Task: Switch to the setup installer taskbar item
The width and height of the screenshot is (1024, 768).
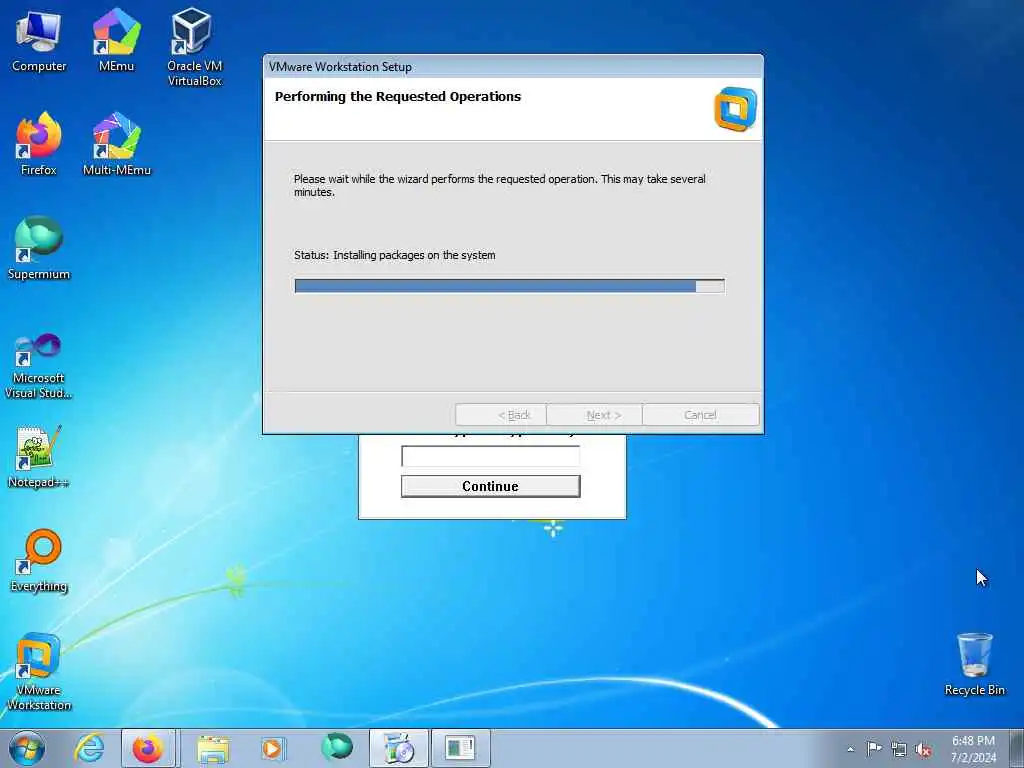Action: [398, 748]
